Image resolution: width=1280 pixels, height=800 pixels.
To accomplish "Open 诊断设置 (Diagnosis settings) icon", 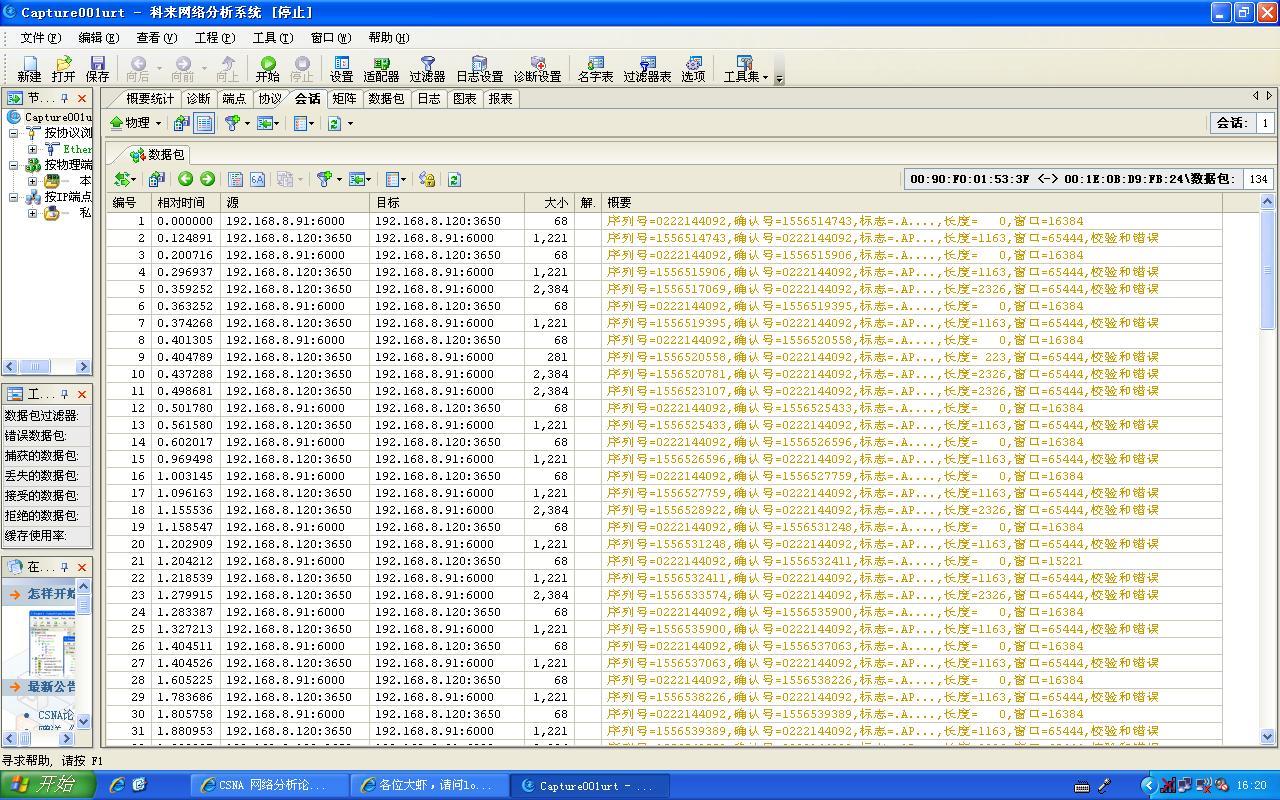I will [537, 68].
